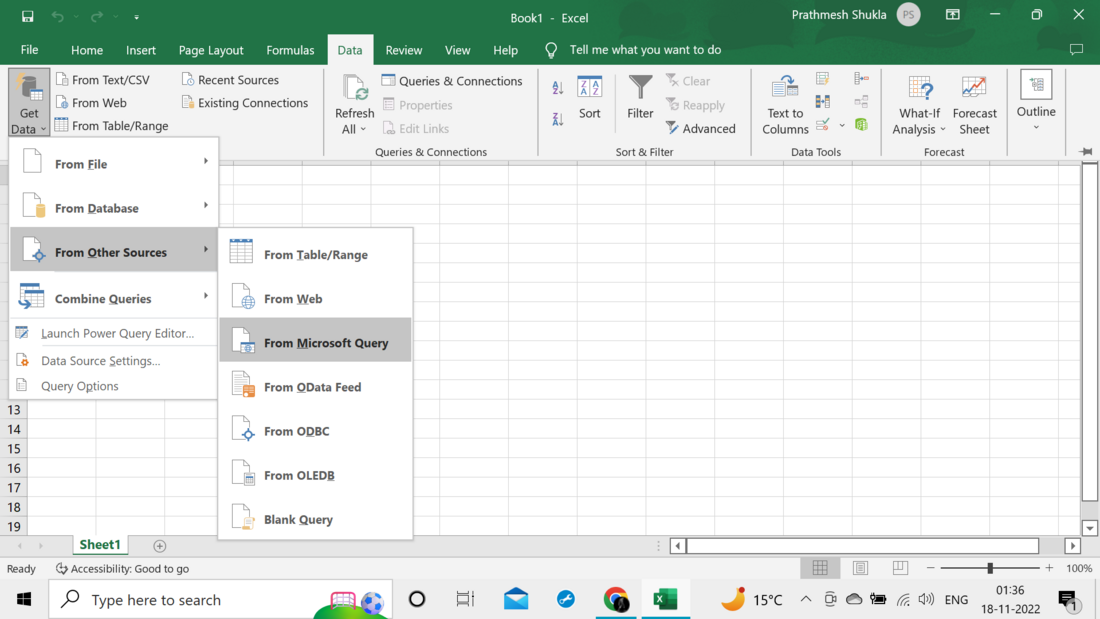Screen dimensions: 1100x619
Task: Click the Save icon in title bar
Action: point(27,17)
